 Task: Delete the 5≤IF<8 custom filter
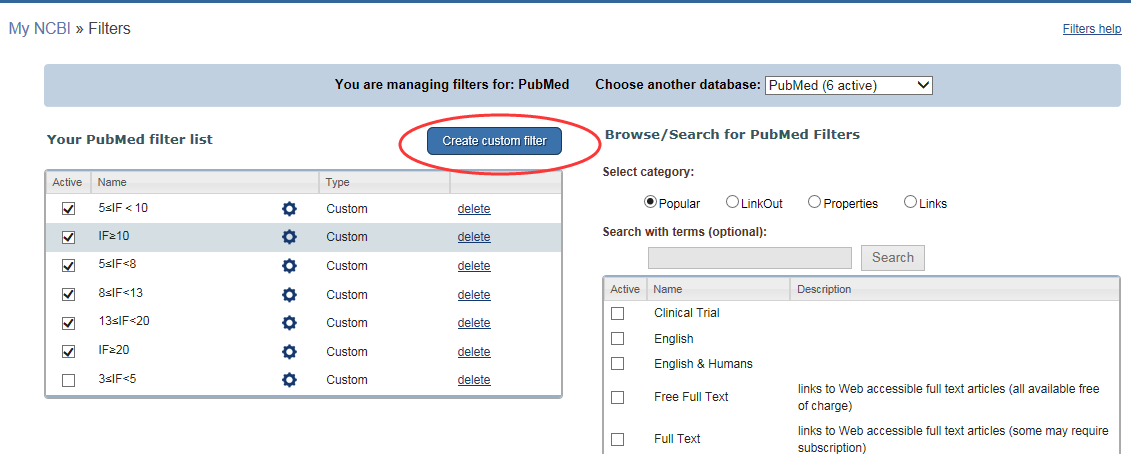[474, 266]
